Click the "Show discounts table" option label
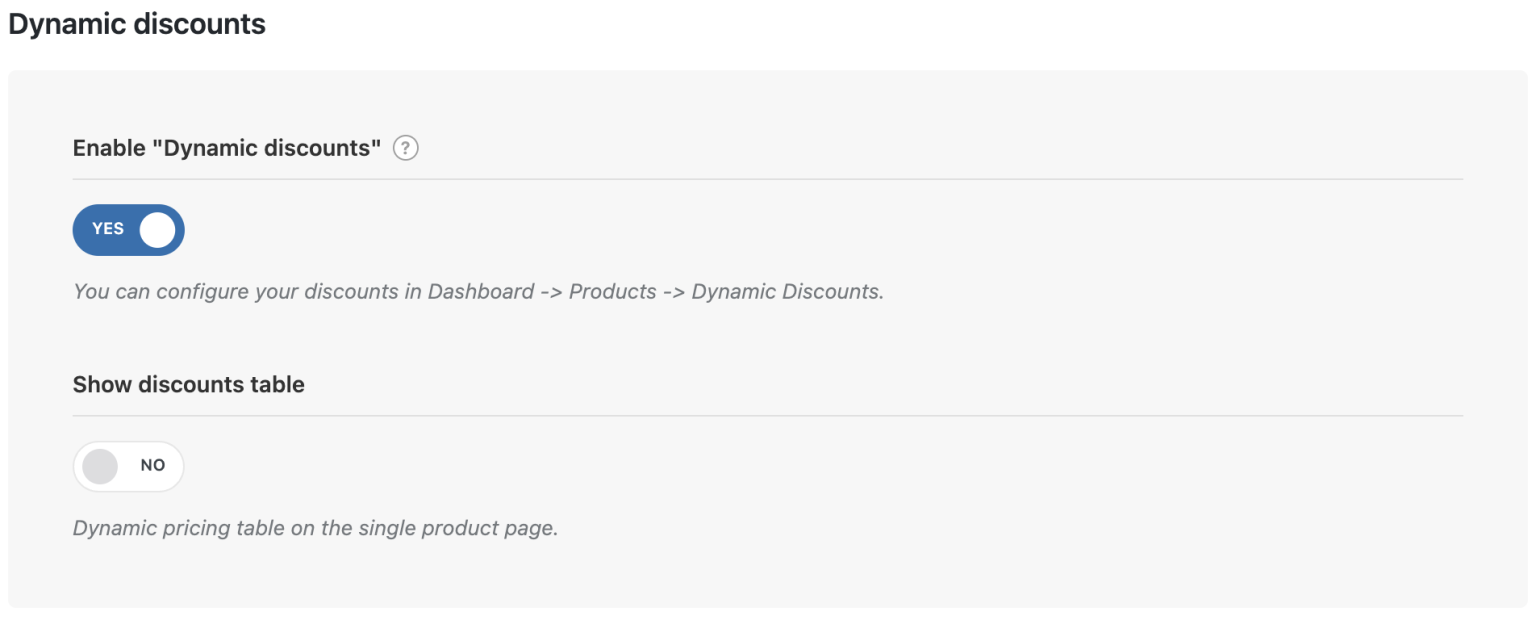Screen dimensions: 1536x620 tap(189, 384)
